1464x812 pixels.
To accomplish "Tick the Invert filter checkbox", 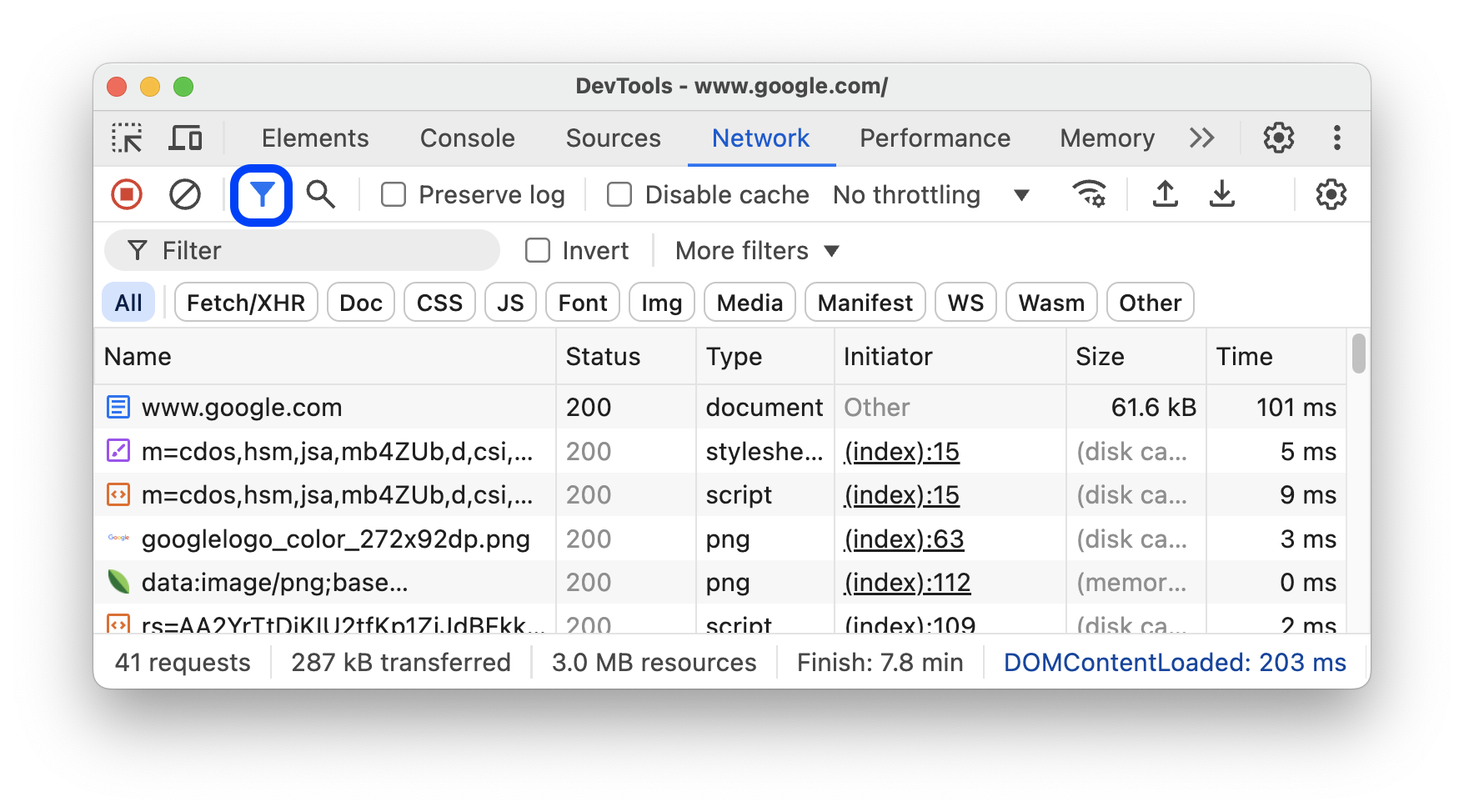I will 538,251.
